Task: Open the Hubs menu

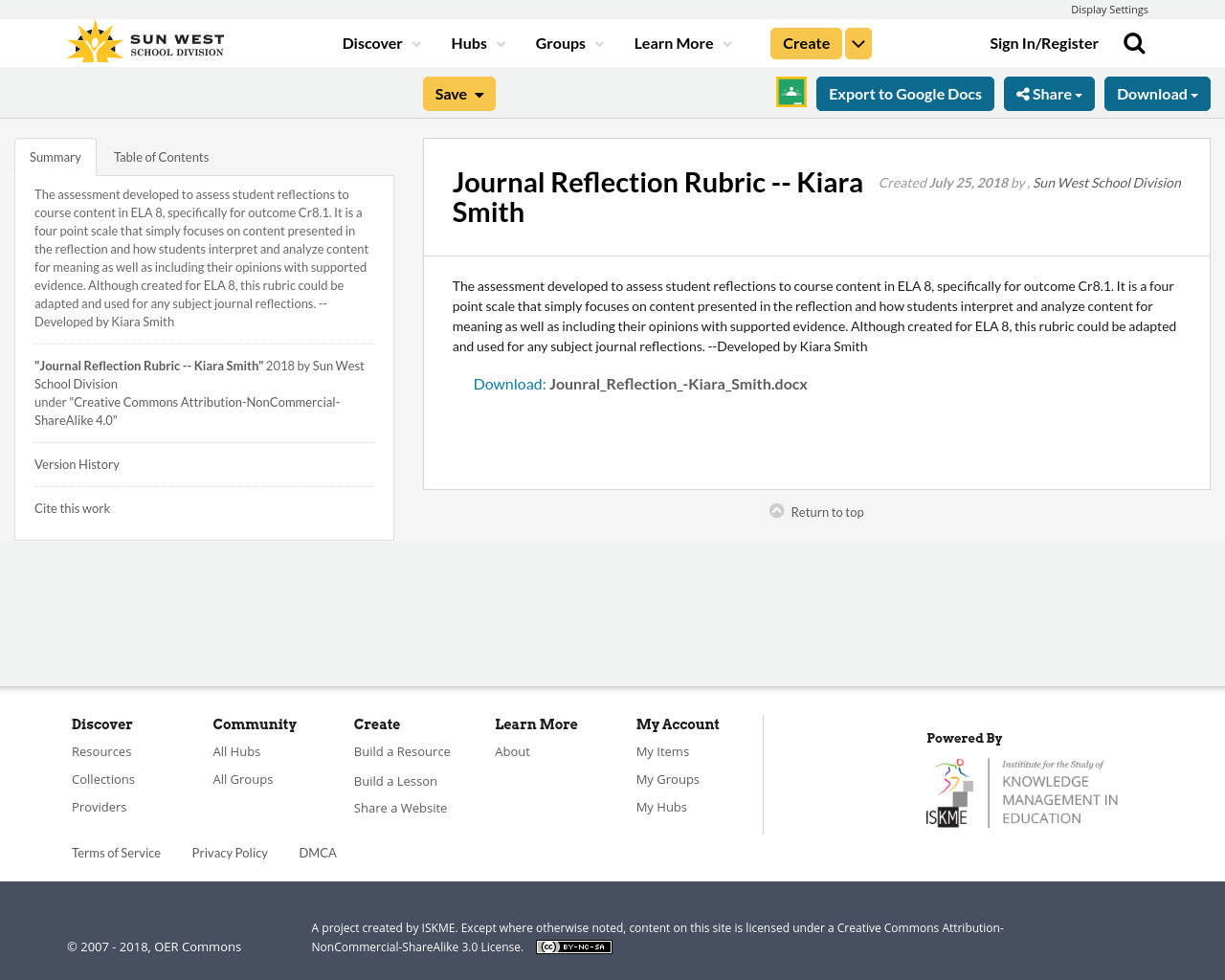Action: pyautogui.click(x=476, y=41)
